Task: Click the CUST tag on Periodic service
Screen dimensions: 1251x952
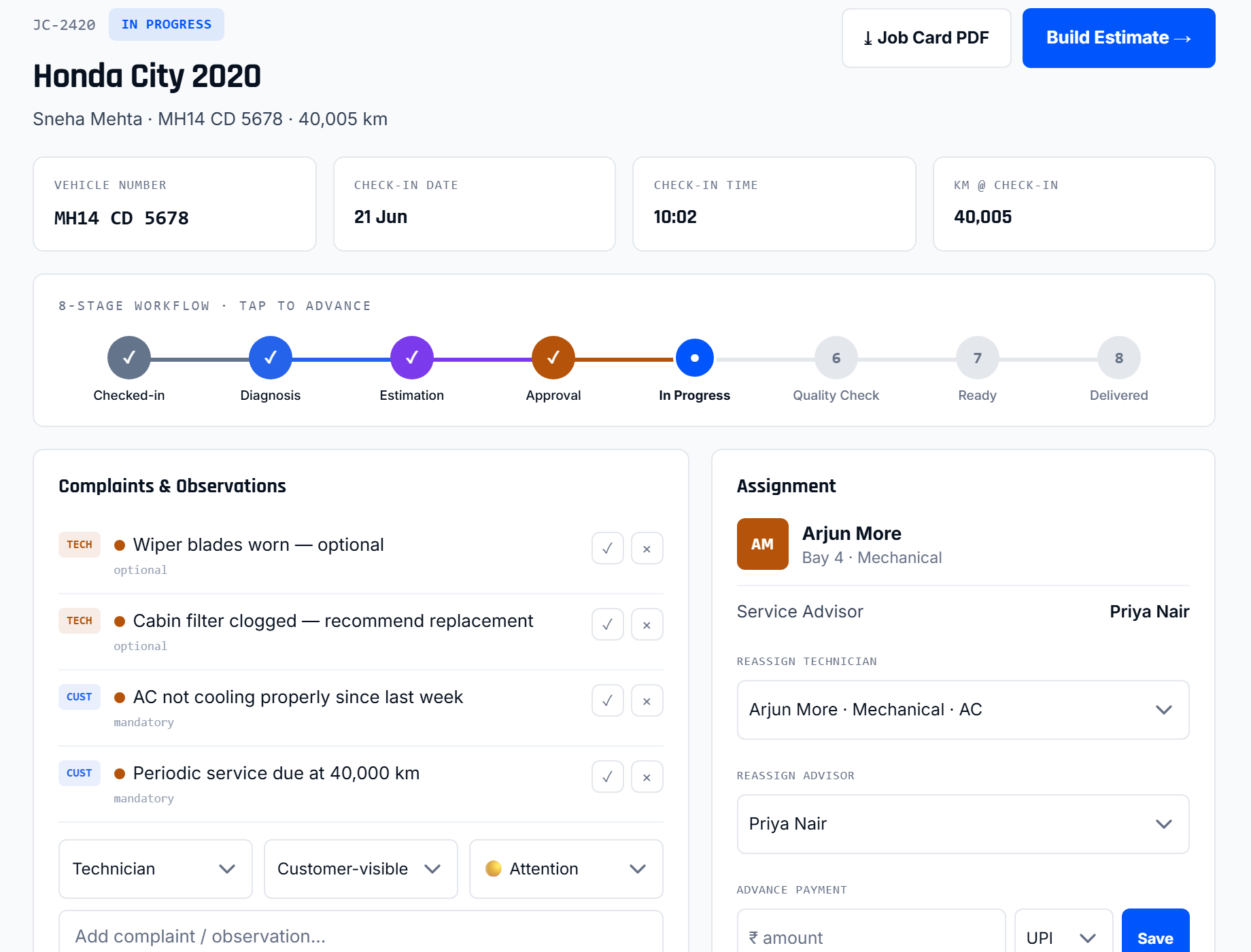Action: (x=80, y=773)
